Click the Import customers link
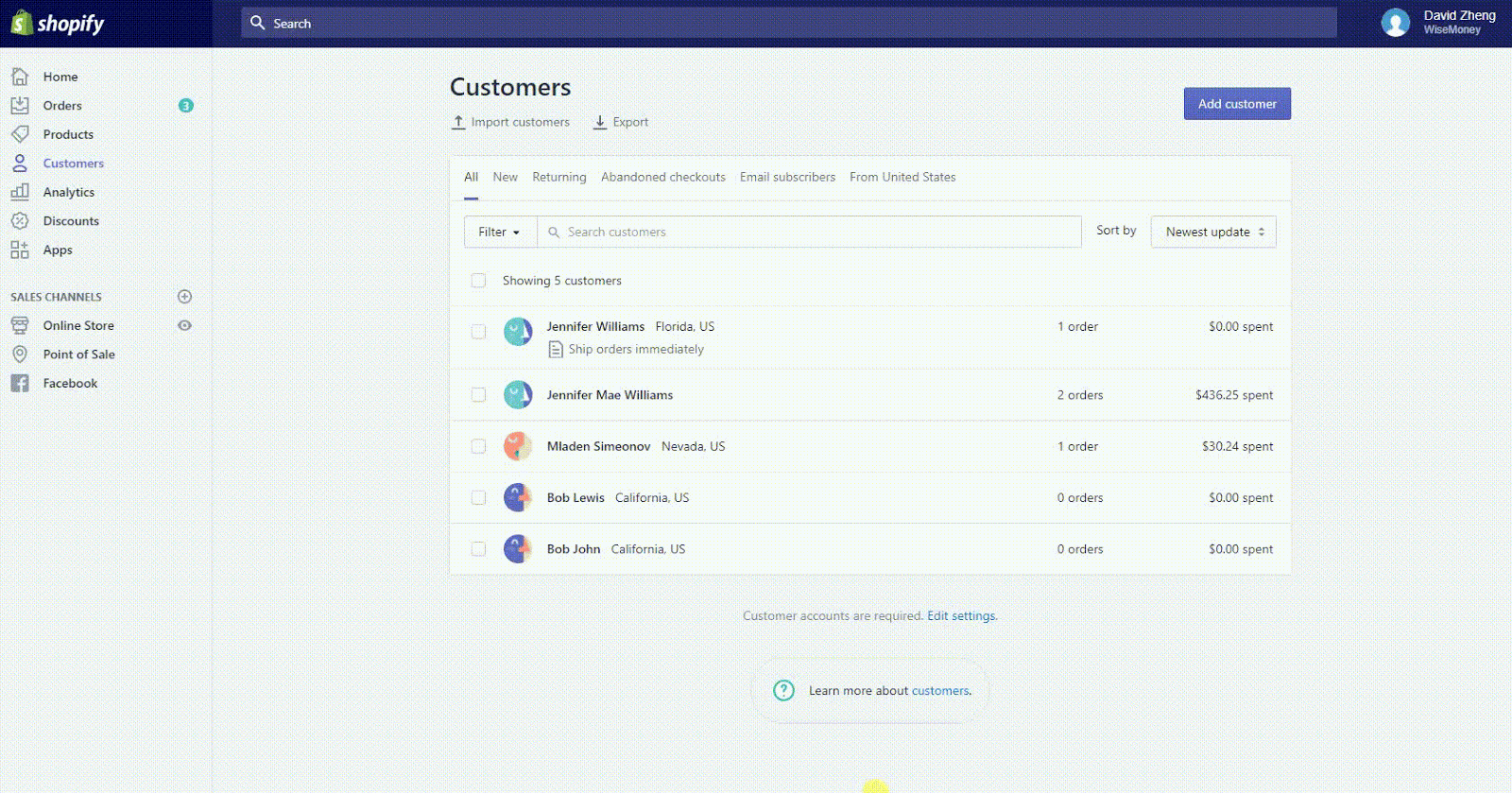1512x794 pixels. point(521,122)
